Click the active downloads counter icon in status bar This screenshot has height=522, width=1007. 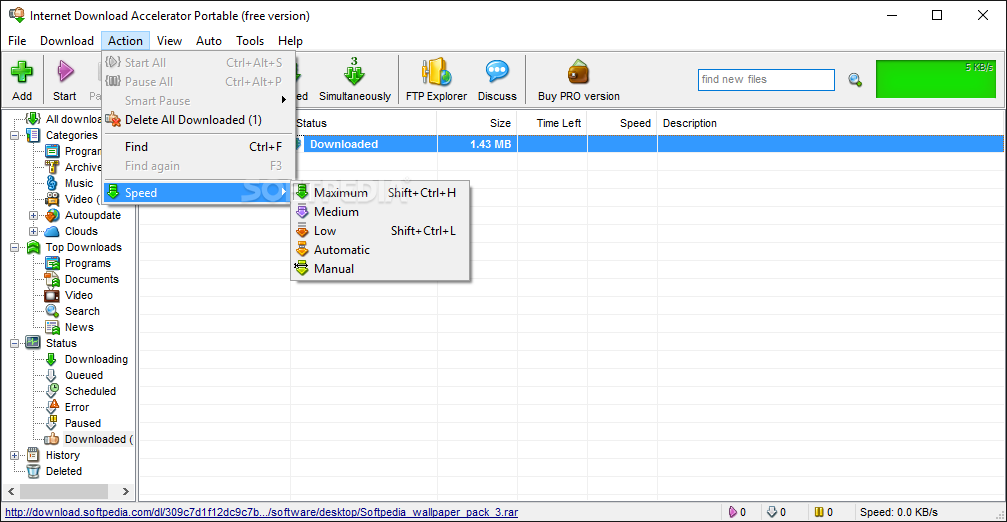(733, 512)
